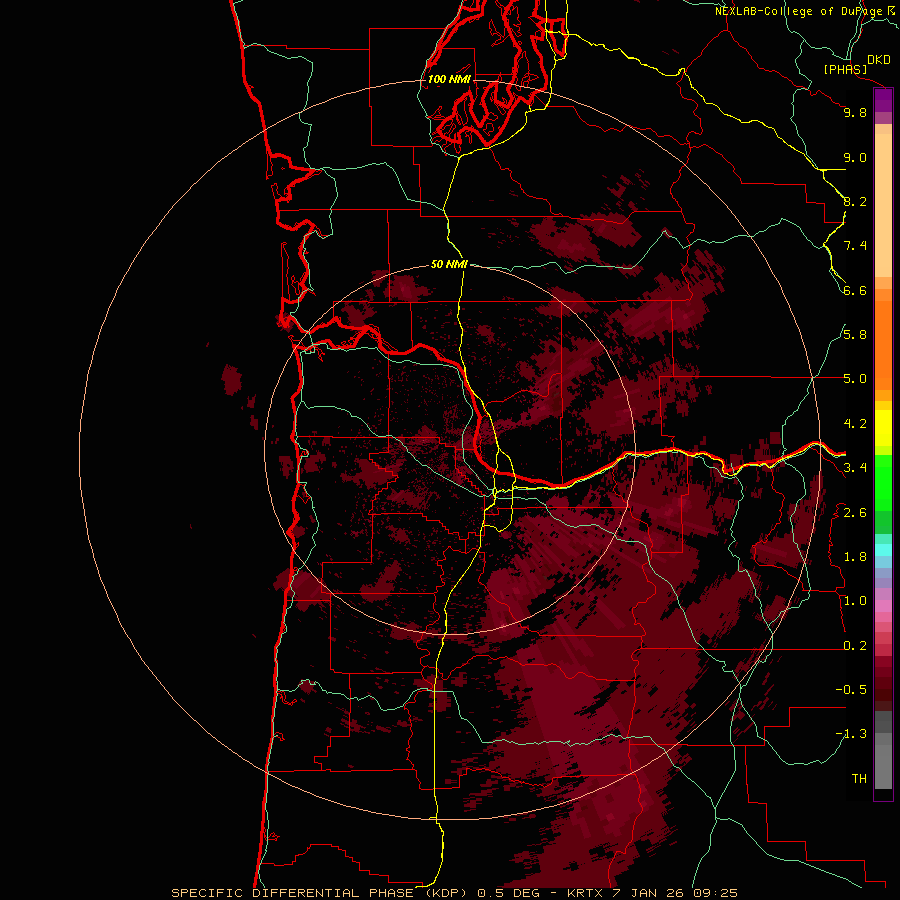Pick the dark purple band atop the color scale
The image size is (900, 900).
883,100
